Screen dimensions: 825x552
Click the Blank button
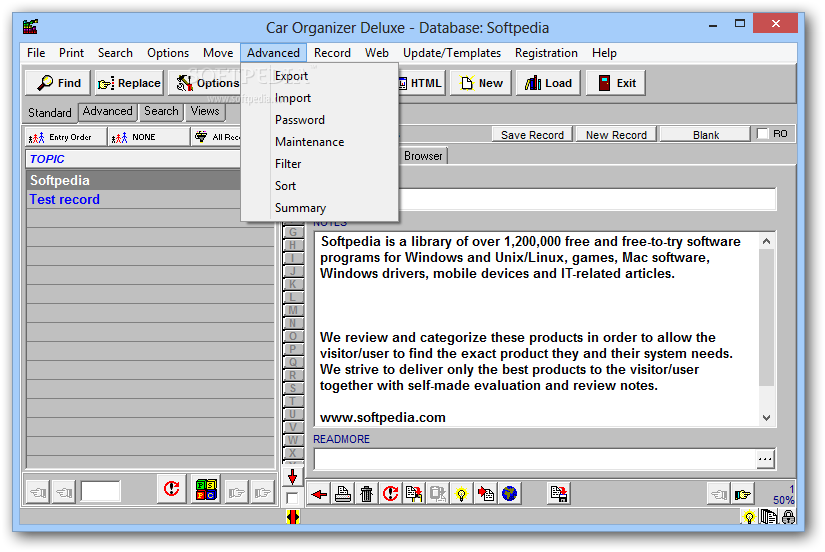tap(706, 135)
